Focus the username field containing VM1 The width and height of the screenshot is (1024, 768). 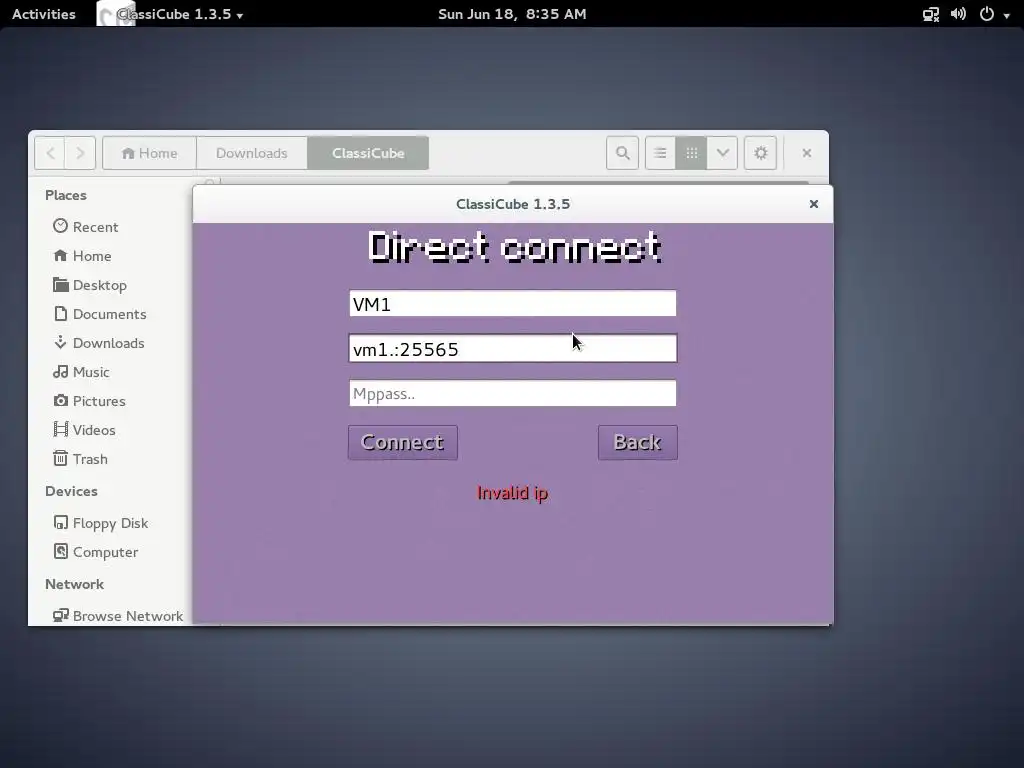(x=513, y=304)
